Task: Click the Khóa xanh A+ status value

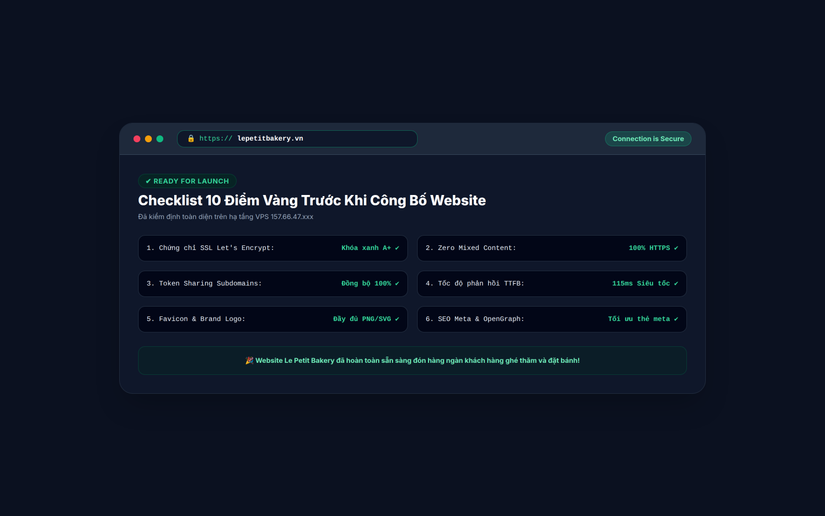Action: [370, 248]
